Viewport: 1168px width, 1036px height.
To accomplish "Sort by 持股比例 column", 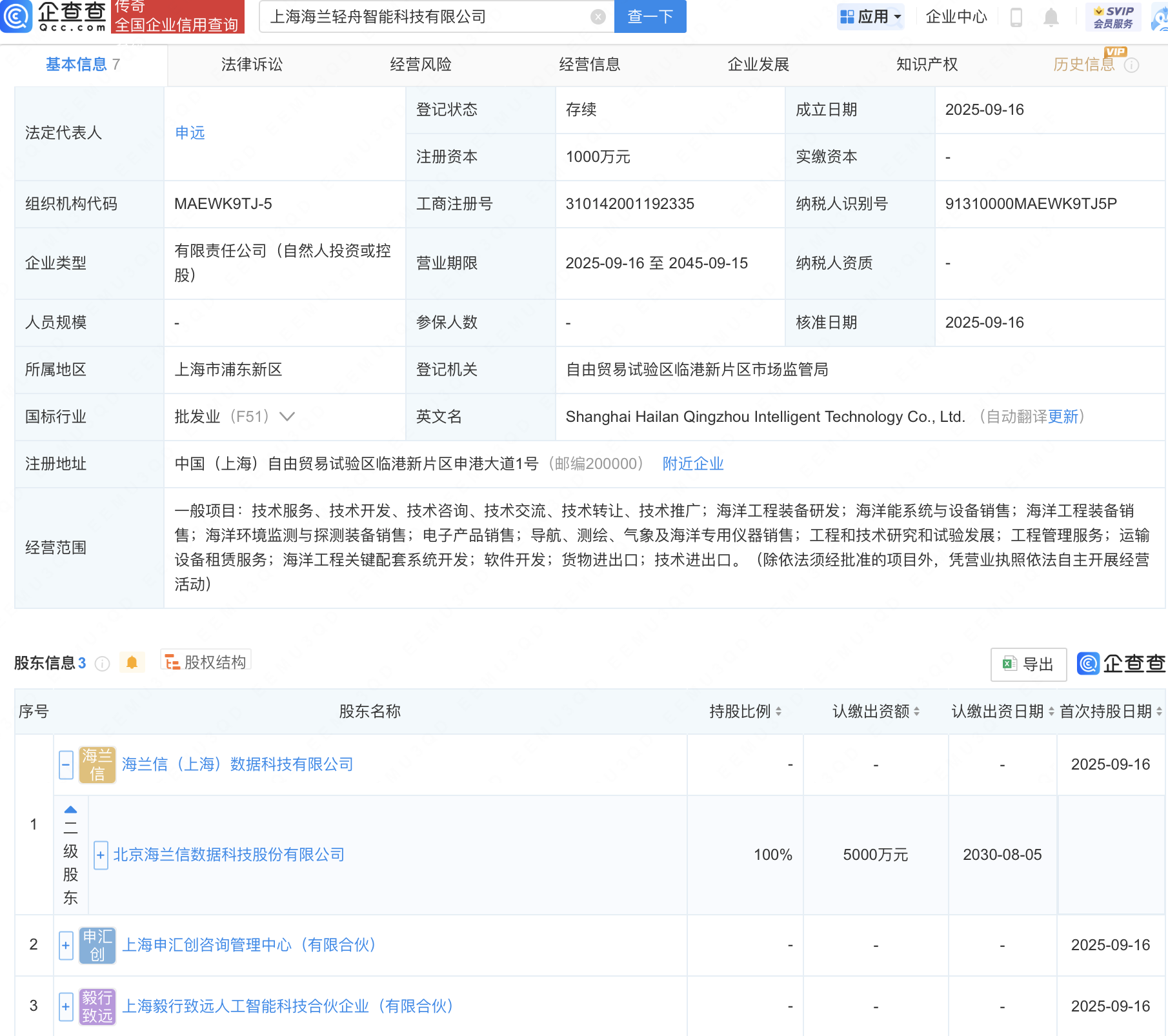I will tap(745, 712).
